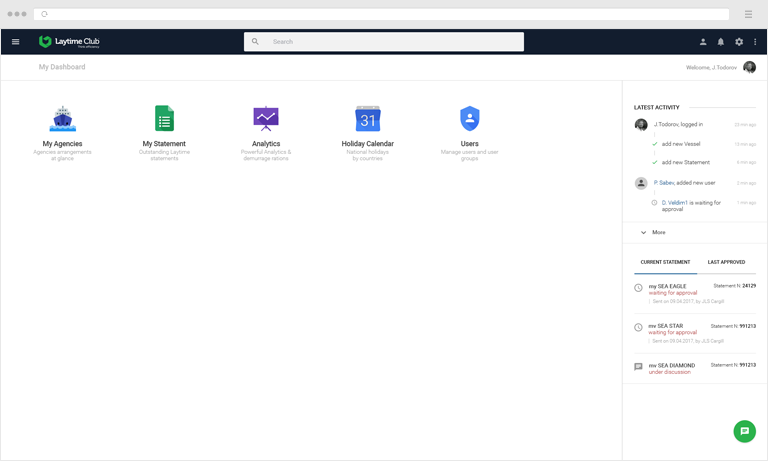Open the settings gear icon

pyautogui.click(x=739, y=42)
